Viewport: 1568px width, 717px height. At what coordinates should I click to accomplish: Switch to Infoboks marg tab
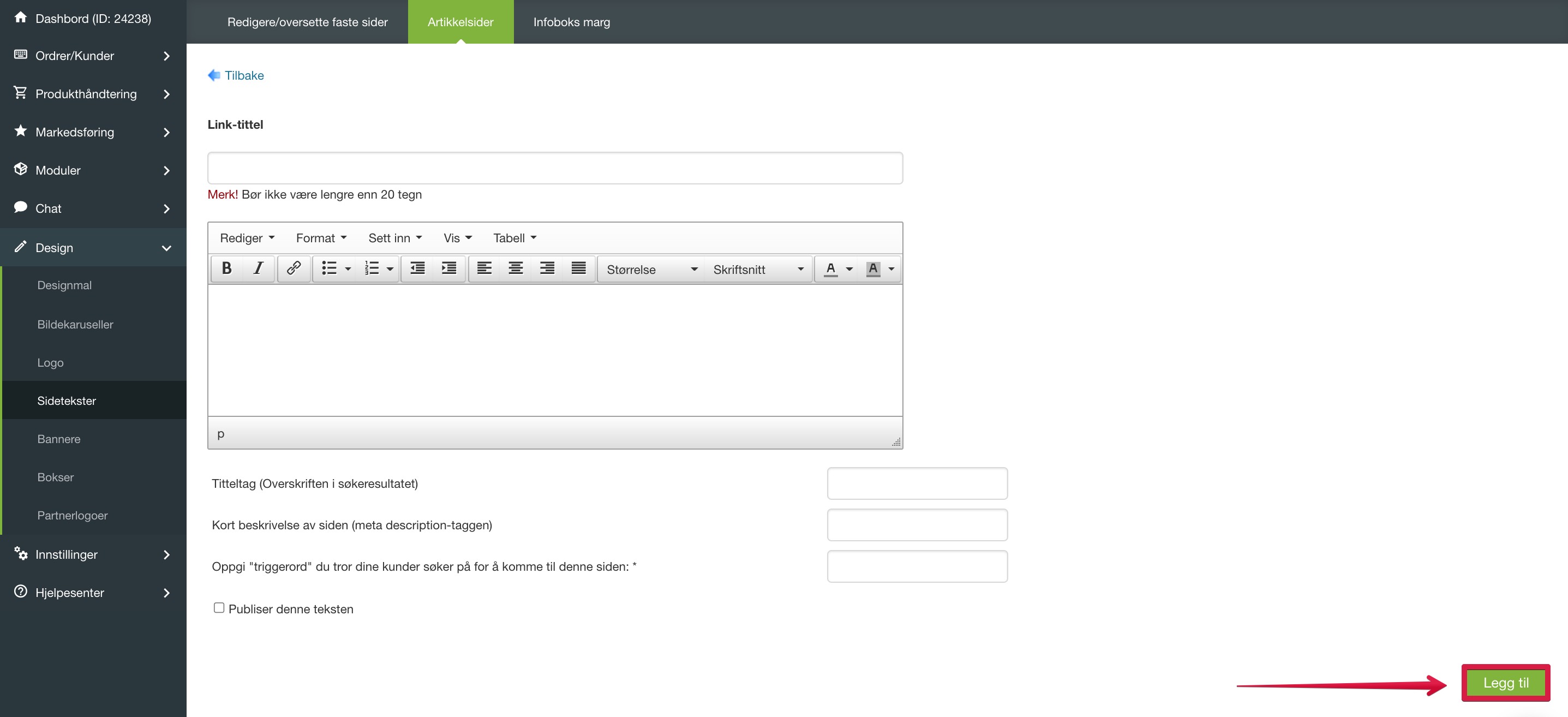pos(572,22)
